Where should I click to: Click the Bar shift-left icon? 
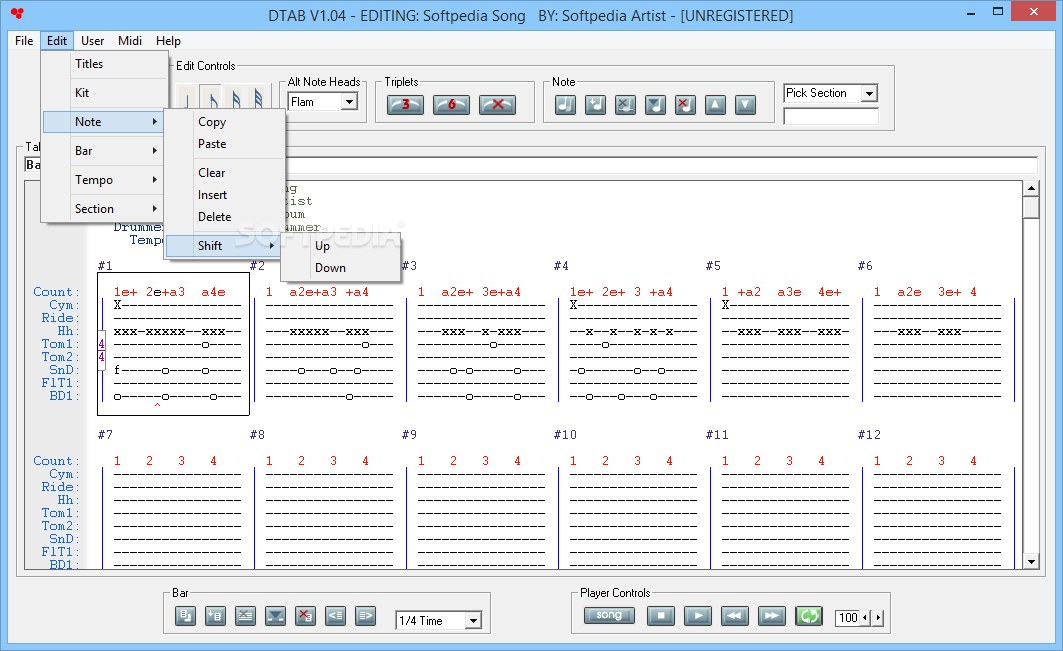tap(336, 616)
